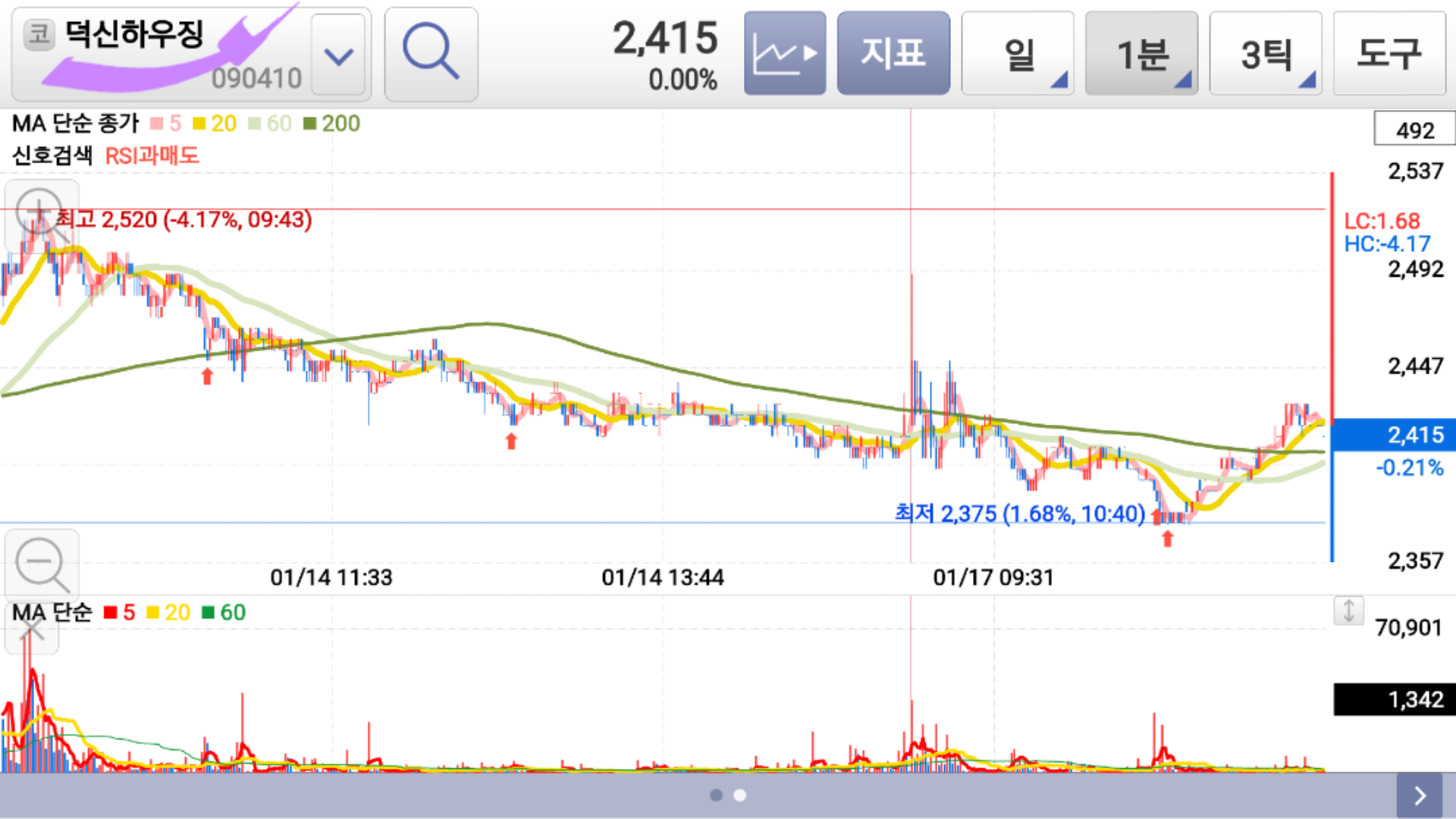The width and height of the screenshot is (1456, 819).
Task: Click the volume MA 60 green legend
Action: click(224, 612)
